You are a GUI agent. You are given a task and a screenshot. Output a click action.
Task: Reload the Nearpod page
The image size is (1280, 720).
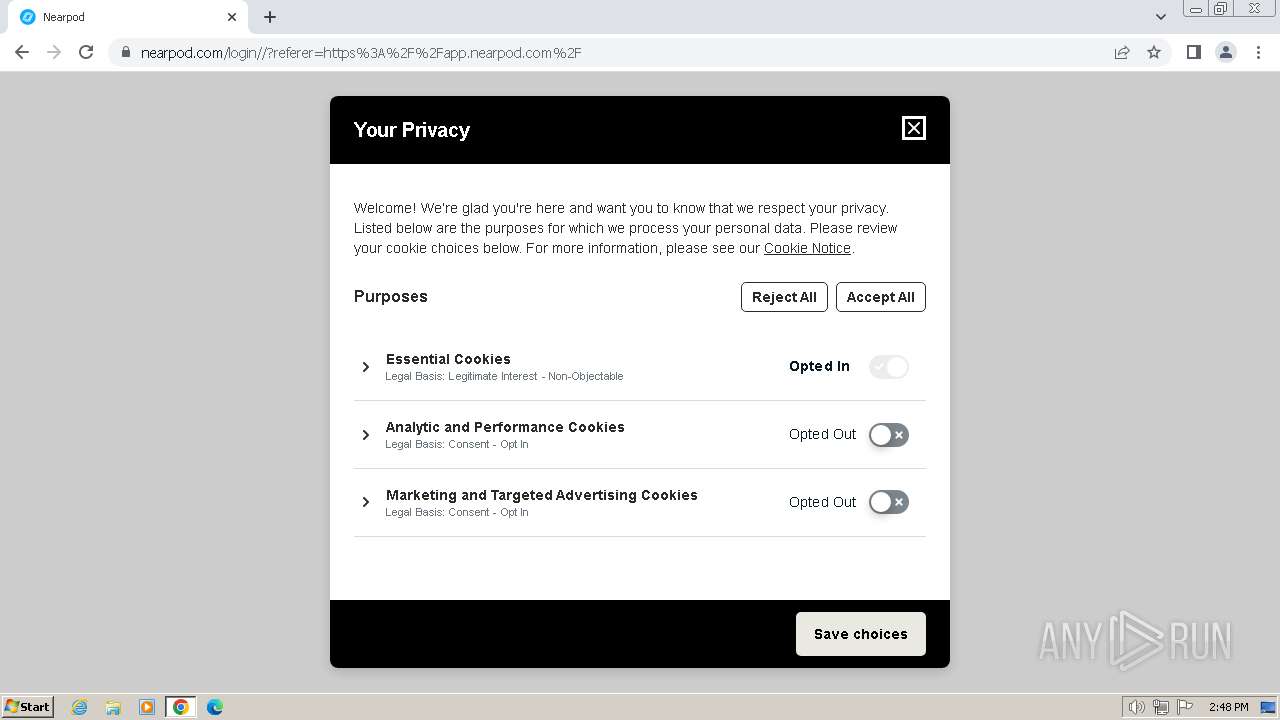coord(86,52)
